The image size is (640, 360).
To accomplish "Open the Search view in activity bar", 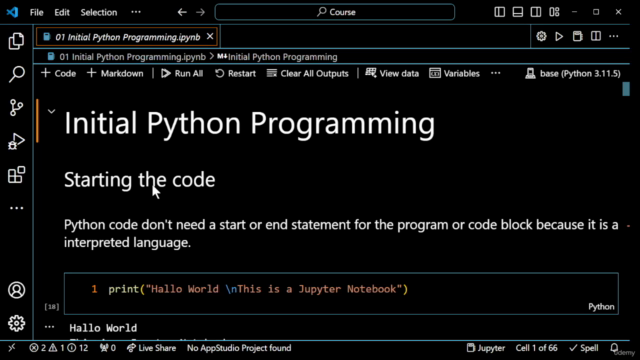I will click(16, 74).
